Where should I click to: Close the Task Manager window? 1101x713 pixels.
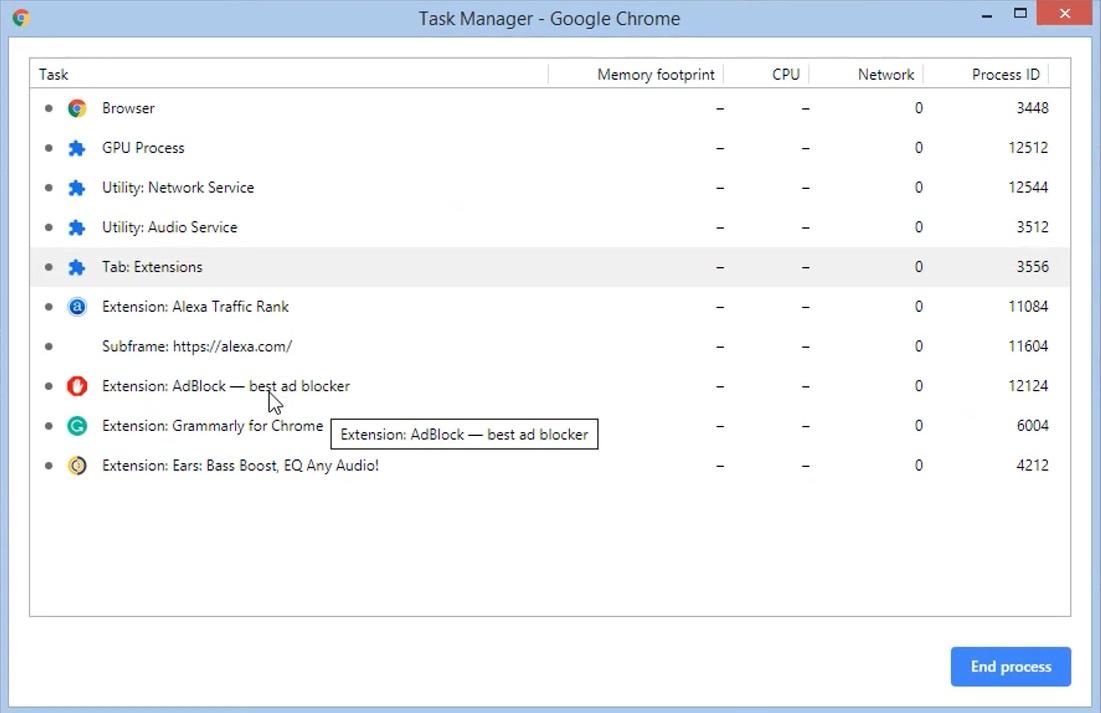pyautogui.click(x=1064, y=13)
